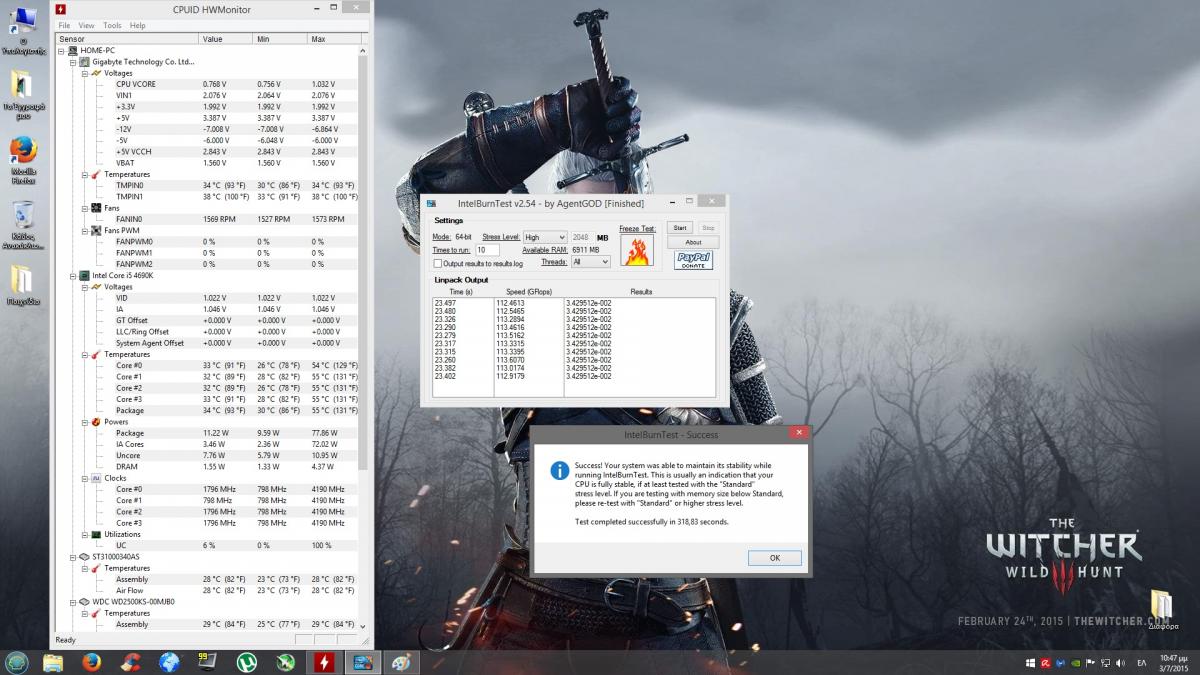Open the Help menu in HWMonitor
The height and width of the screenshot is (675, 1200).
[x=137, y=25]
